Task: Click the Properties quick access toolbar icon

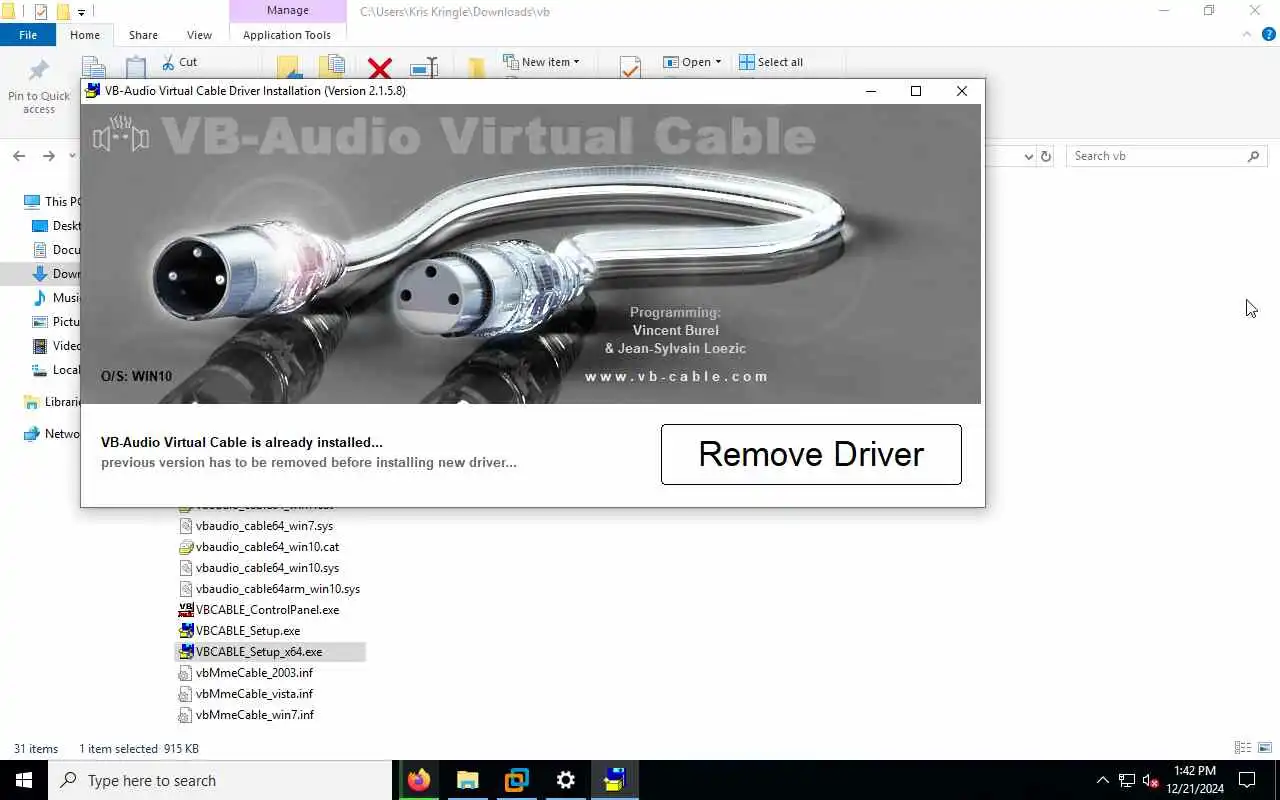Action: pos(40,12)
